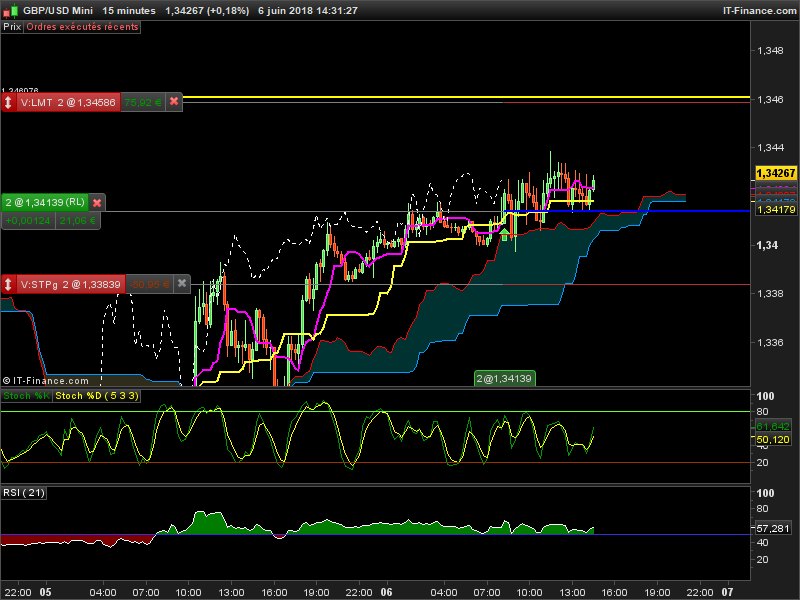
Task: Click the drag-arrow icon on the V:LMT order
Action: [8, 102]
